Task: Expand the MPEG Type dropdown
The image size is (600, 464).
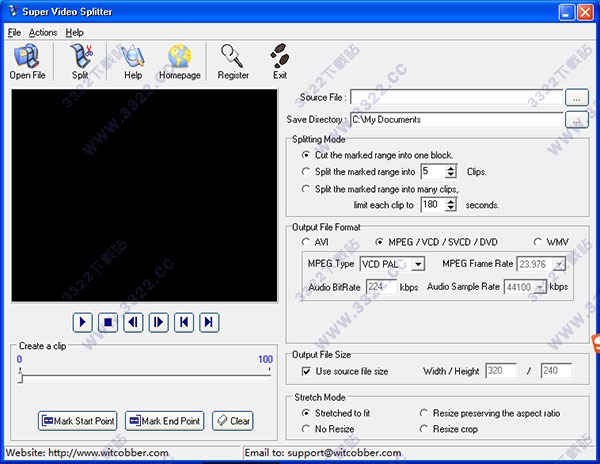Action: 418,264
